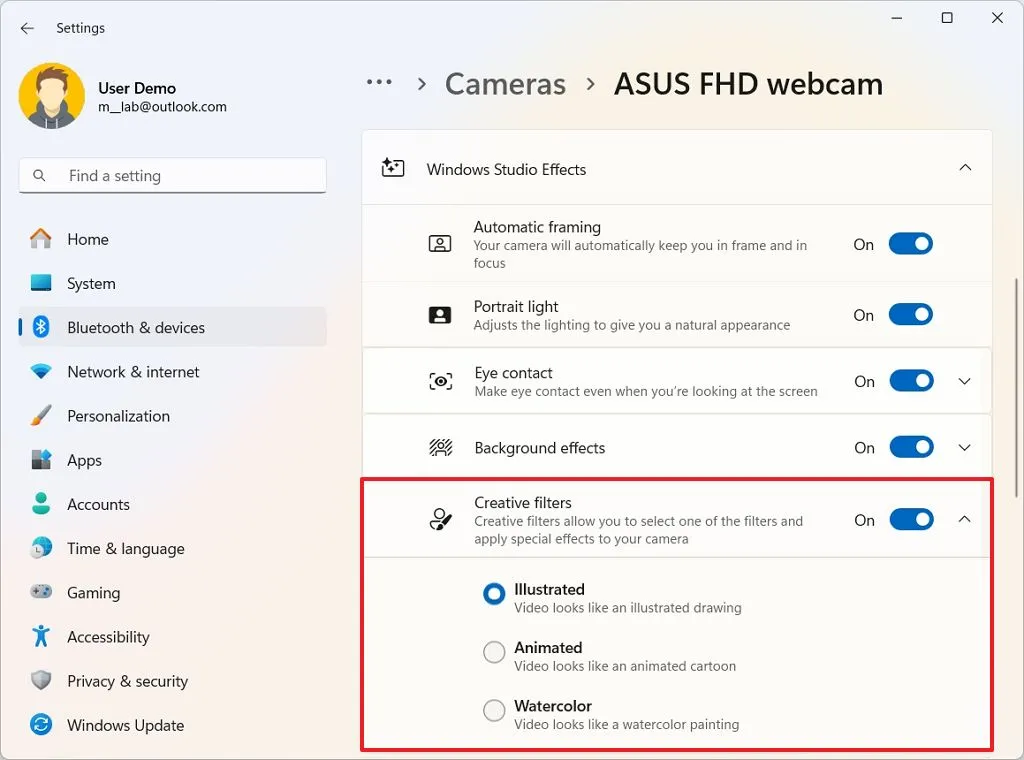Image resolution: width=1024 pixels, height=760 pixels.
Task: Click the Creative filters pen icon
Action: (x=440, y=517)
